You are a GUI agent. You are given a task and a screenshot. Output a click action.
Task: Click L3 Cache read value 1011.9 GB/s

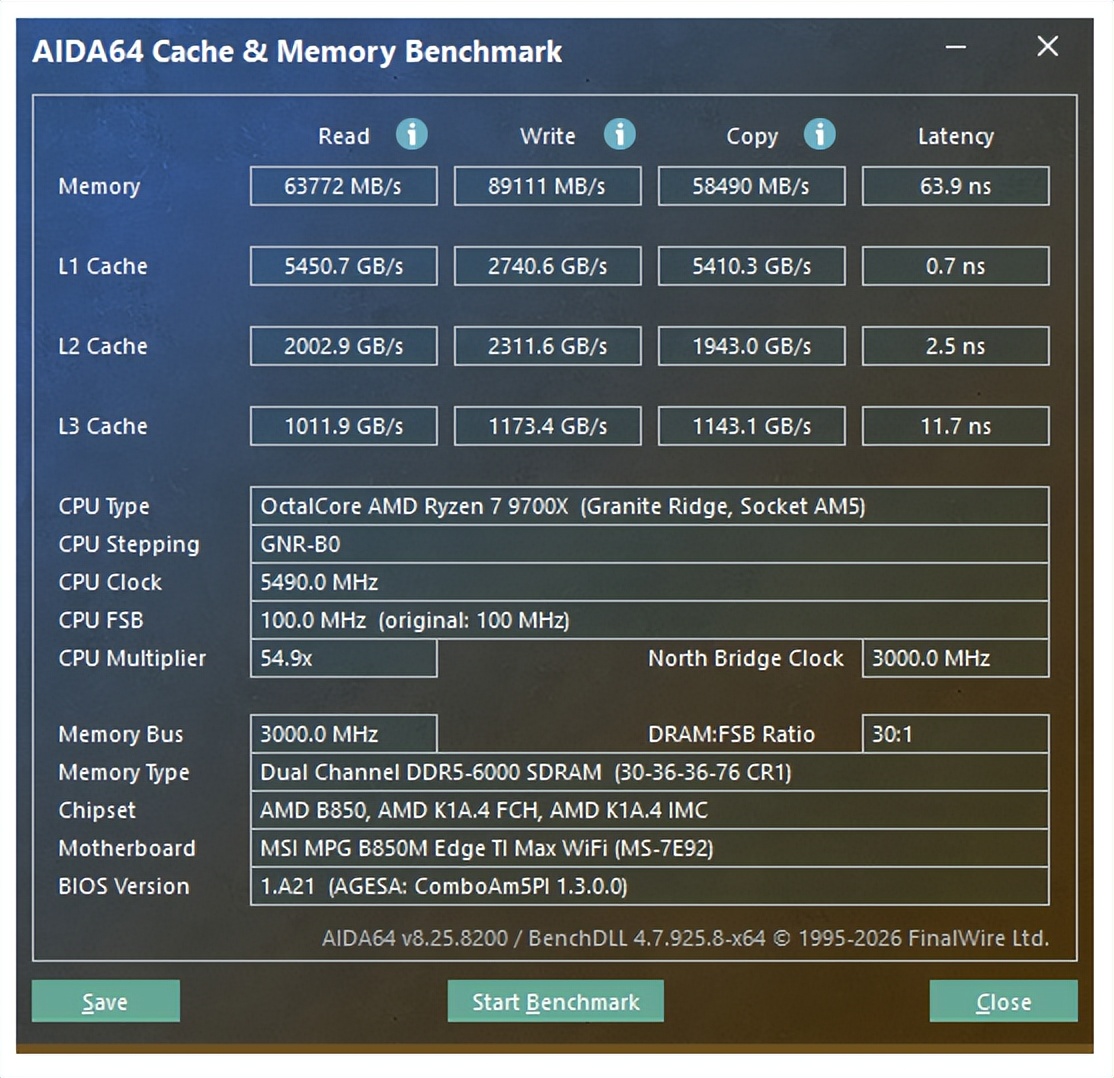[x=344, y=426]
